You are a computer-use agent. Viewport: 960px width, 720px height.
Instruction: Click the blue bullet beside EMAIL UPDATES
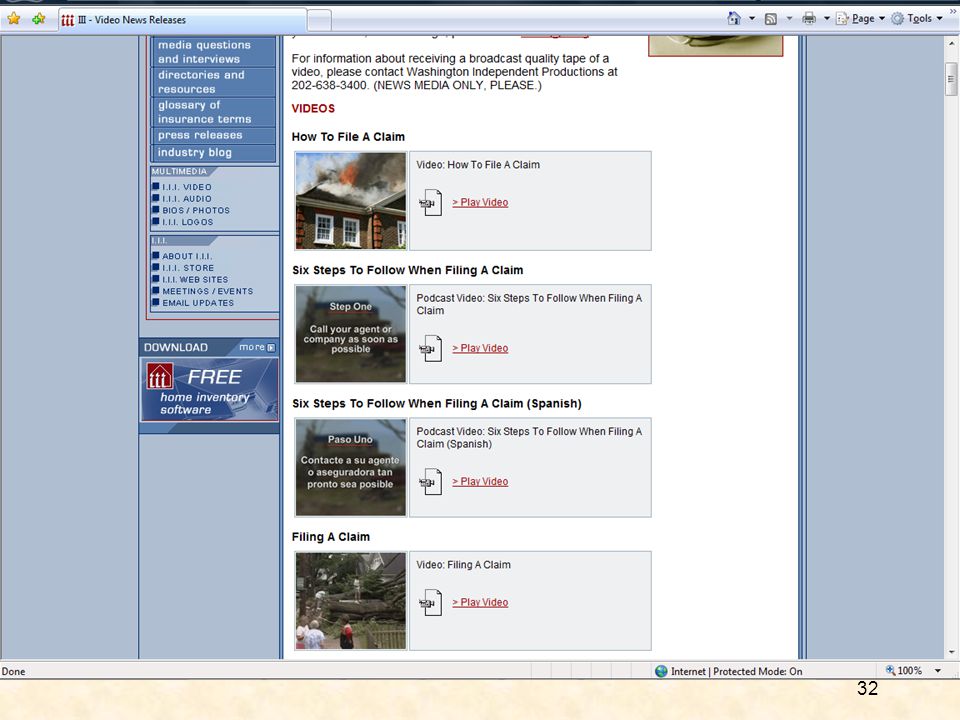[156, 302]
